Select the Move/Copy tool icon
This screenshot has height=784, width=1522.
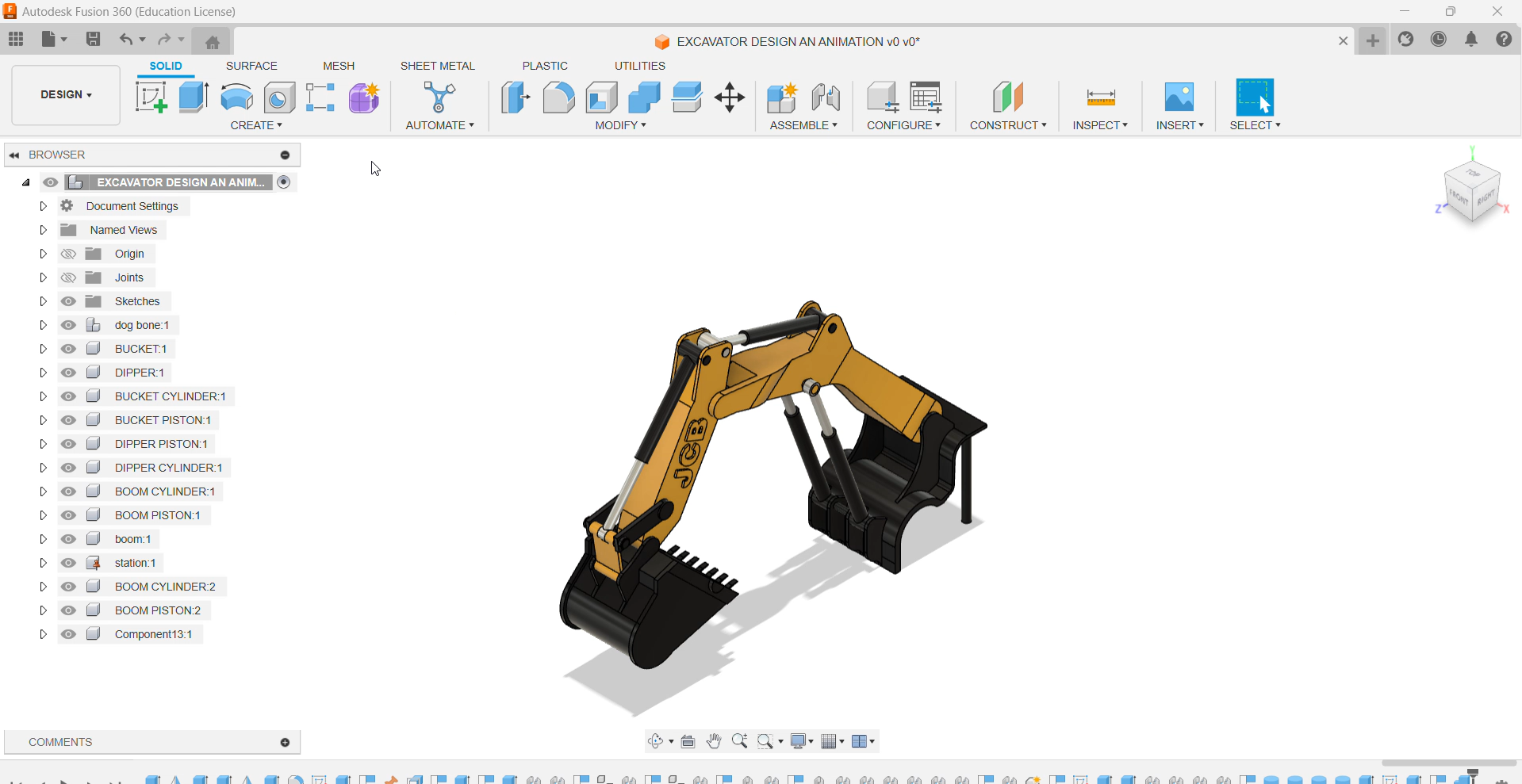click(x=729, y=98)
